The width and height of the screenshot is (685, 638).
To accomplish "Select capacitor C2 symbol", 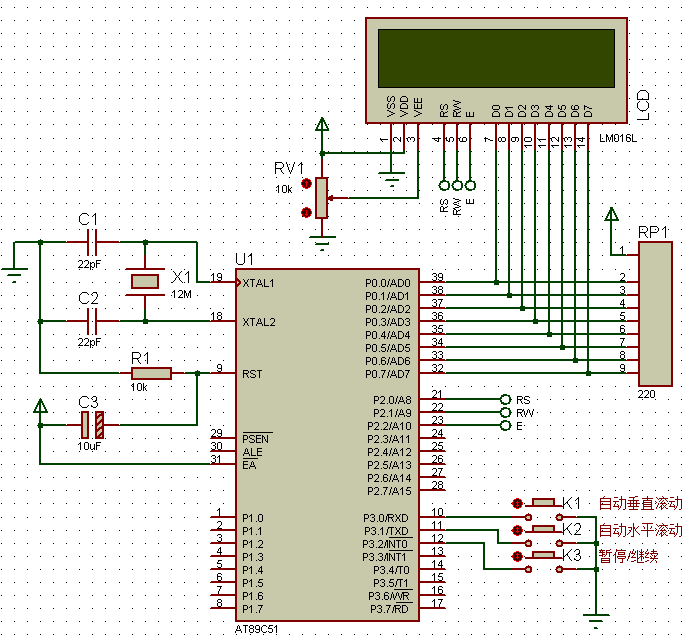I will click(92, 321).
